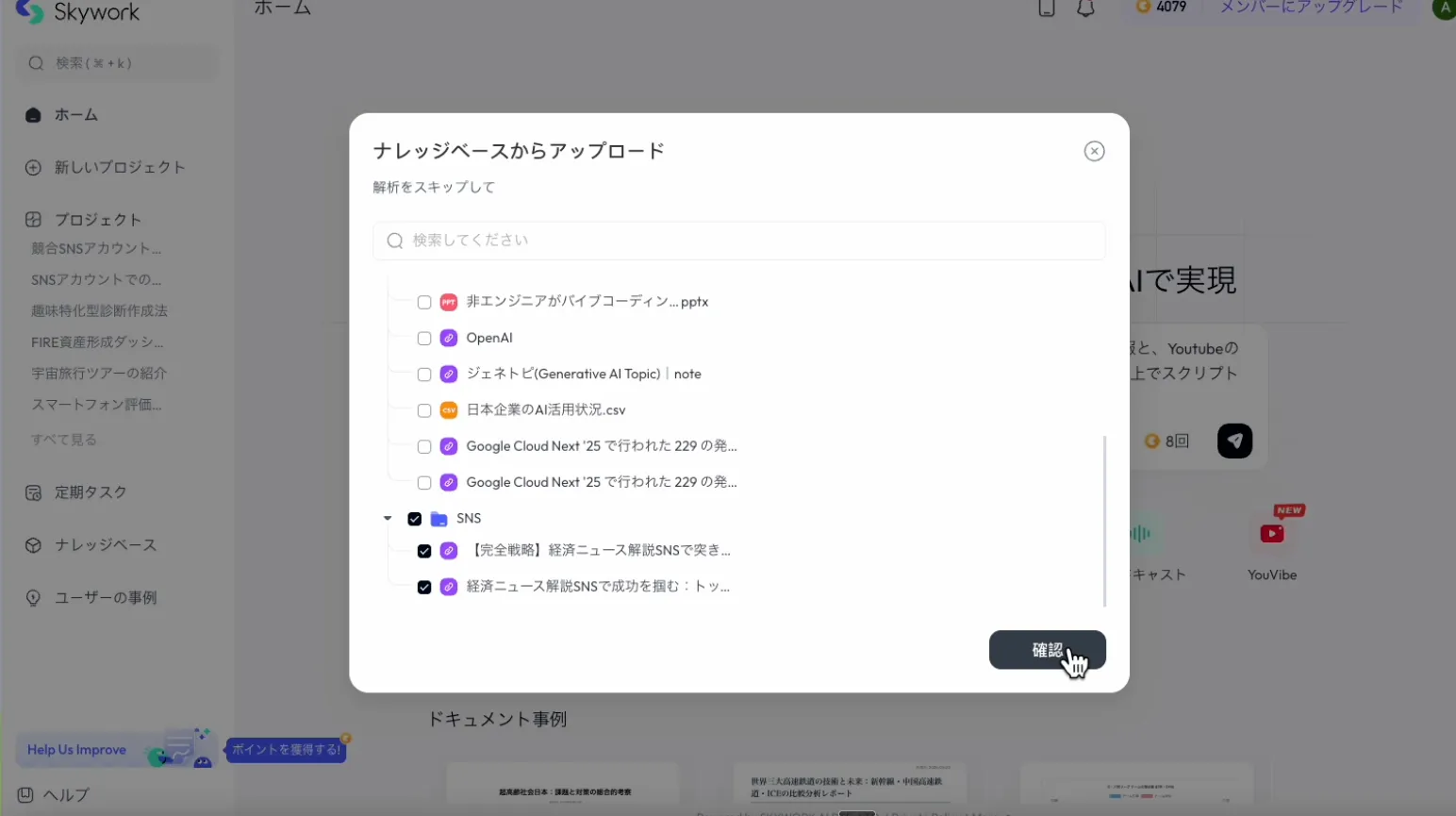
Task: Click the black send arrow icon
Action: [1234, 441]
